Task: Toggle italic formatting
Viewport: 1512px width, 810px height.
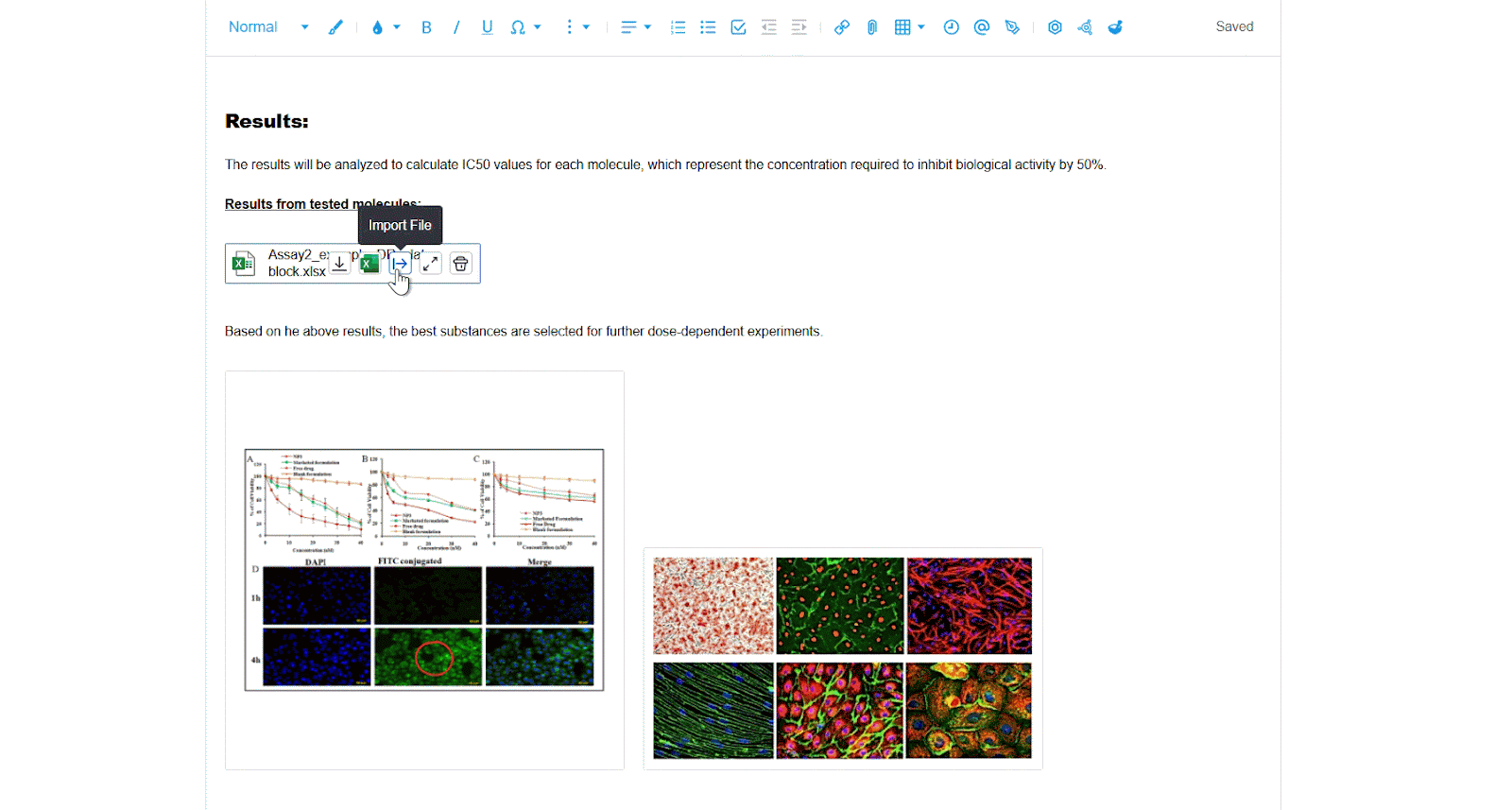Action: [x=456, y=27]
